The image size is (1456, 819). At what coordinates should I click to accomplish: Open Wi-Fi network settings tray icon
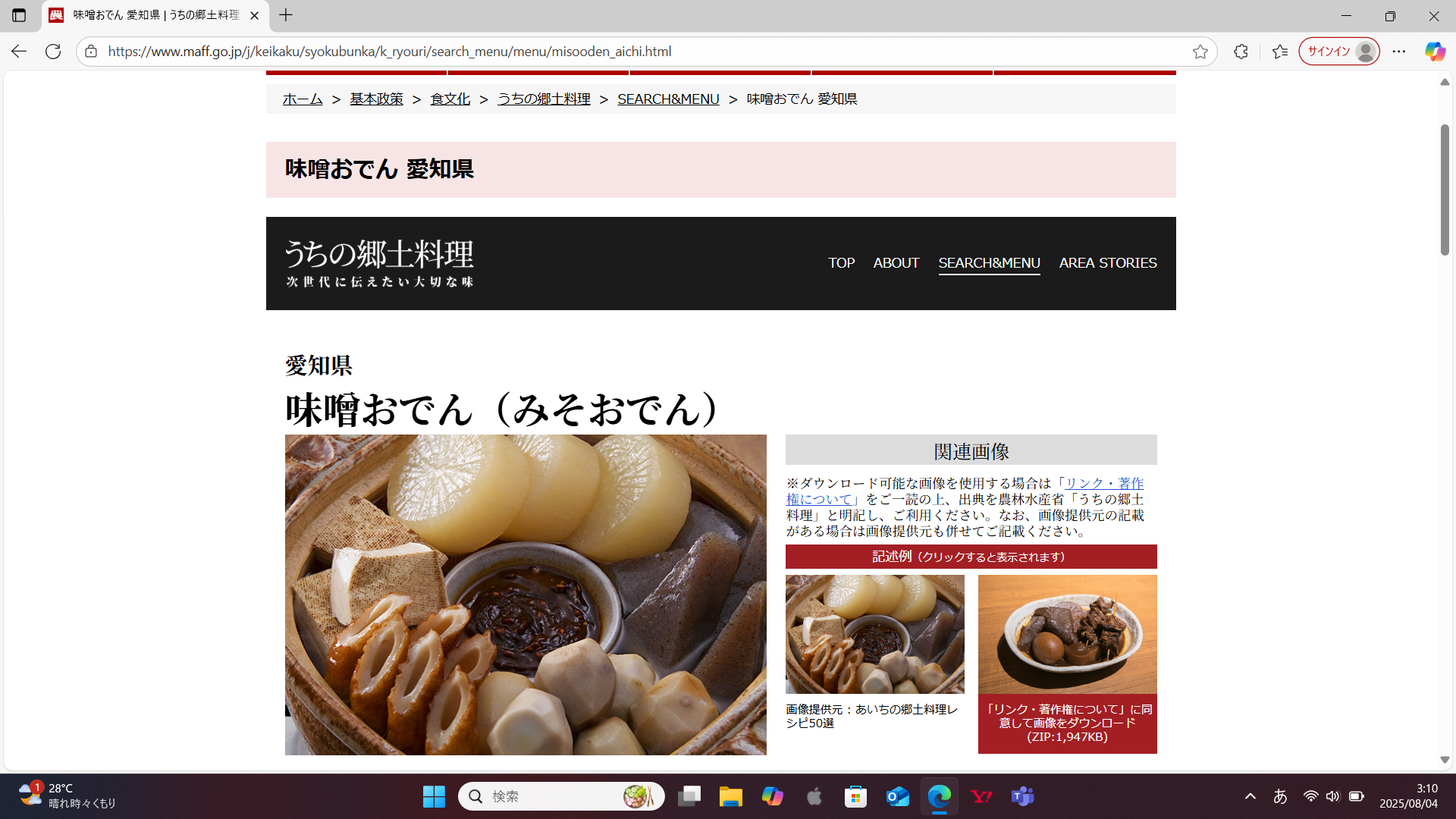[1310, 796]
